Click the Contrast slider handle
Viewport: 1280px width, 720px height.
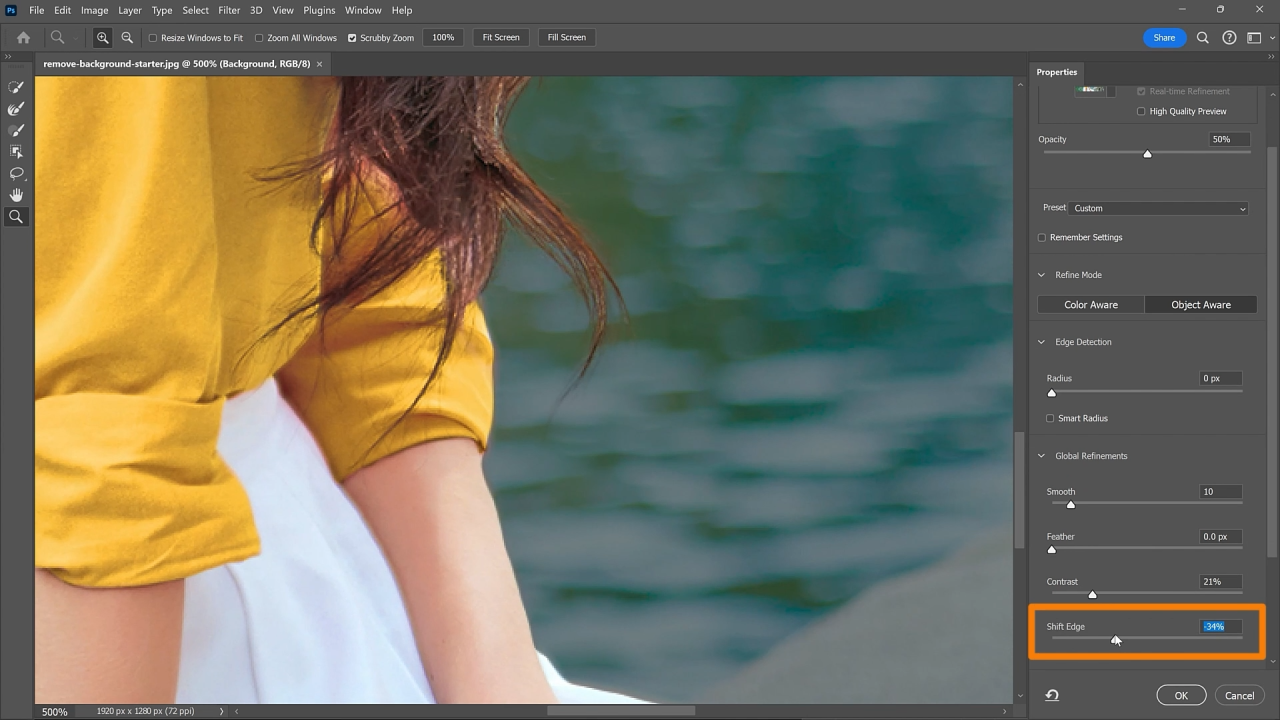click(x=1092, y=595)
